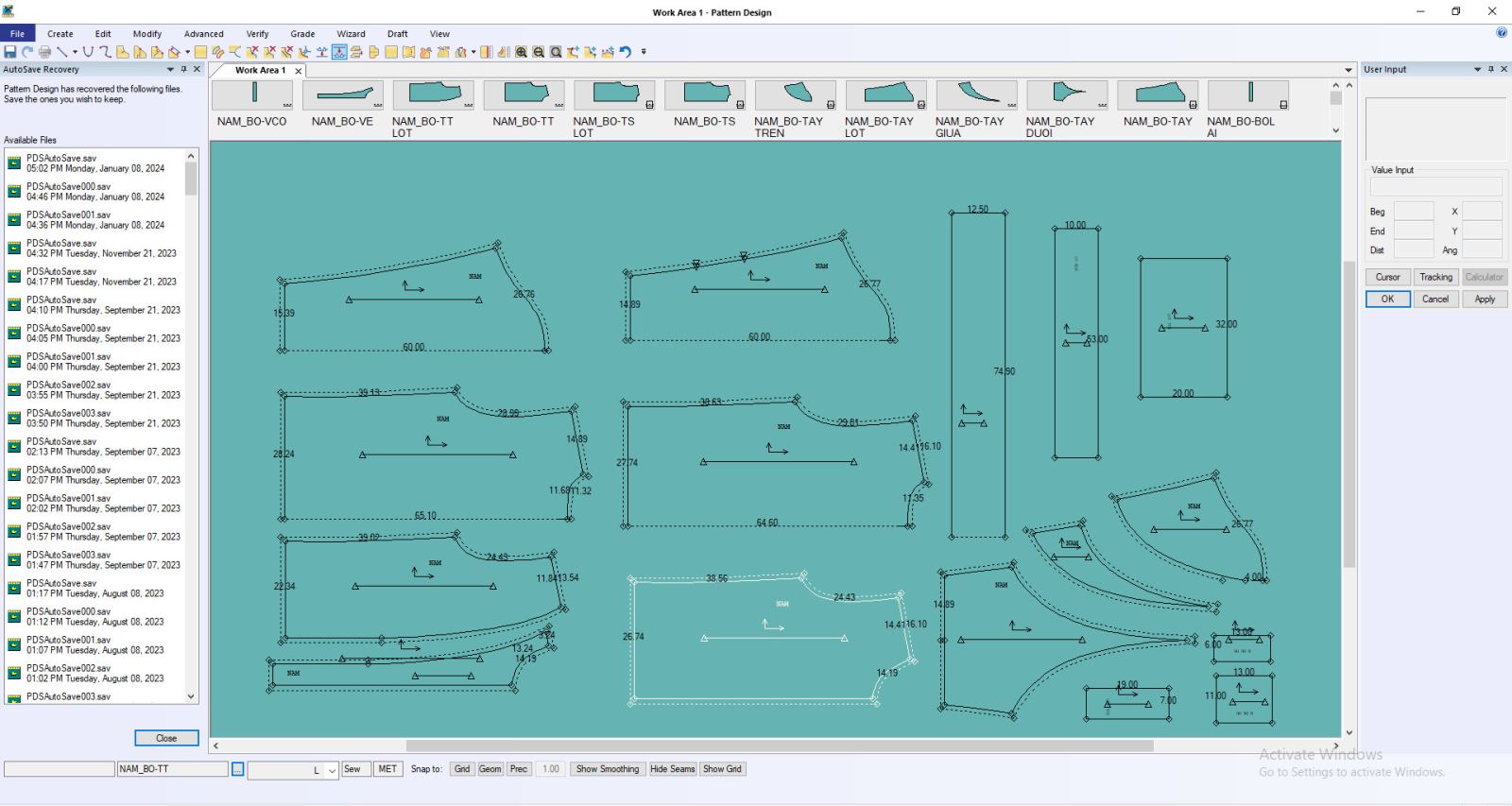The image size is (1512, 806).
Task: Toggle Grid snap option
Action: pos(462,769)
